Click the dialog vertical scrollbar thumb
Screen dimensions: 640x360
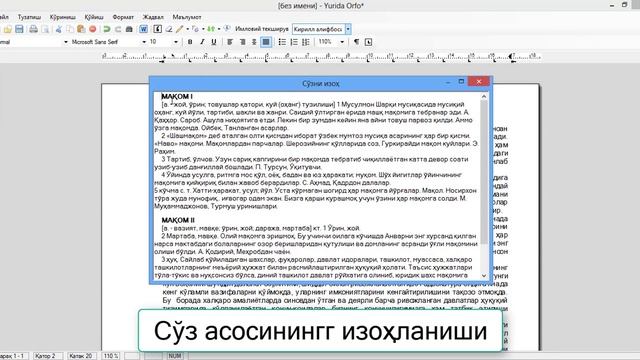click(484, 171)
